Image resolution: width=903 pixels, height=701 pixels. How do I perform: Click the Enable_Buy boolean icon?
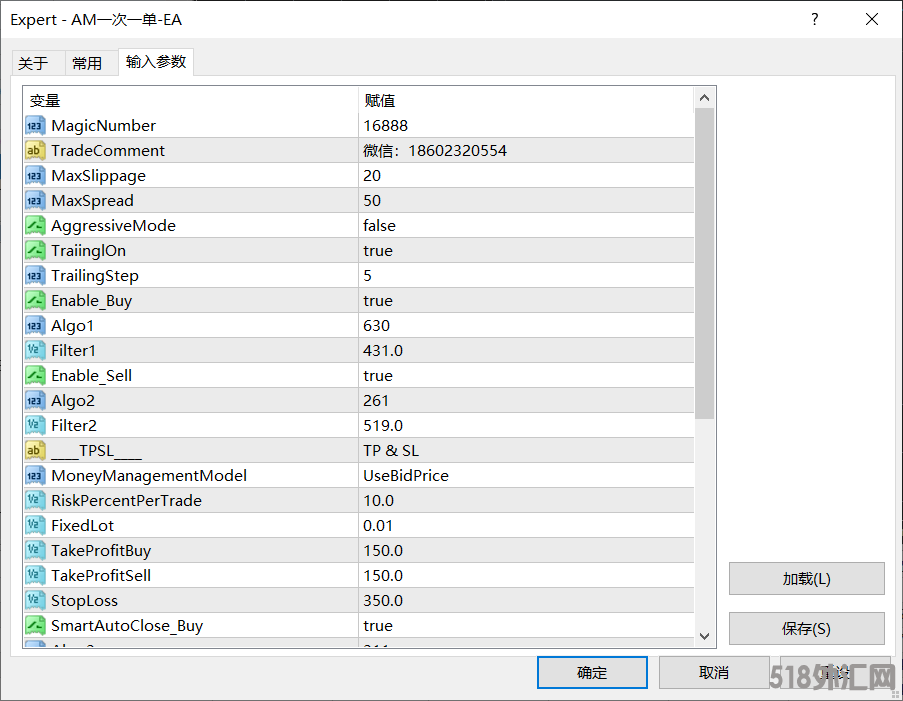35,301
